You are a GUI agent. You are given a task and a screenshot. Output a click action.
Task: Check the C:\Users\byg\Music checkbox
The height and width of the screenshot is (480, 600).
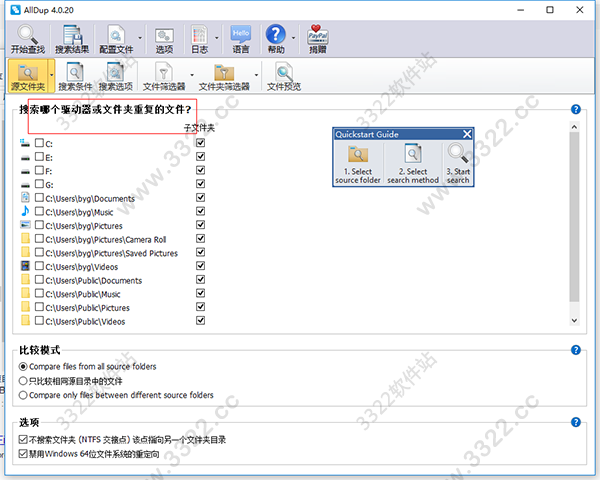click(39, 211)
